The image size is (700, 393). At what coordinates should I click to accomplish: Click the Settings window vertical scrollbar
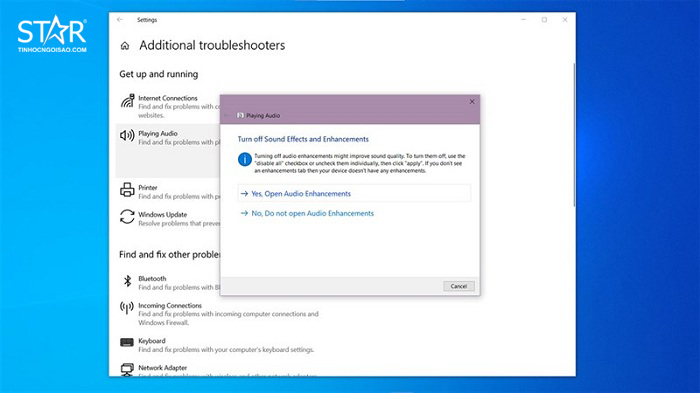[574, 134]
